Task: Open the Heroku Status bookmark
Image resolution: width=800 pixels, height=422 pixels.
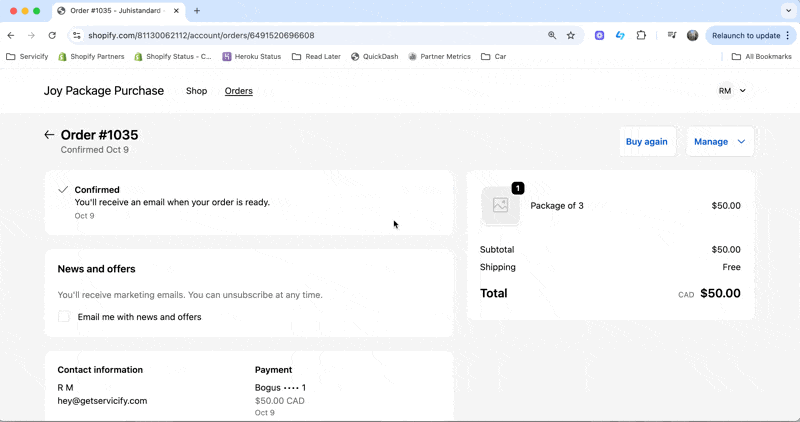Action: [x=252, y=57]
